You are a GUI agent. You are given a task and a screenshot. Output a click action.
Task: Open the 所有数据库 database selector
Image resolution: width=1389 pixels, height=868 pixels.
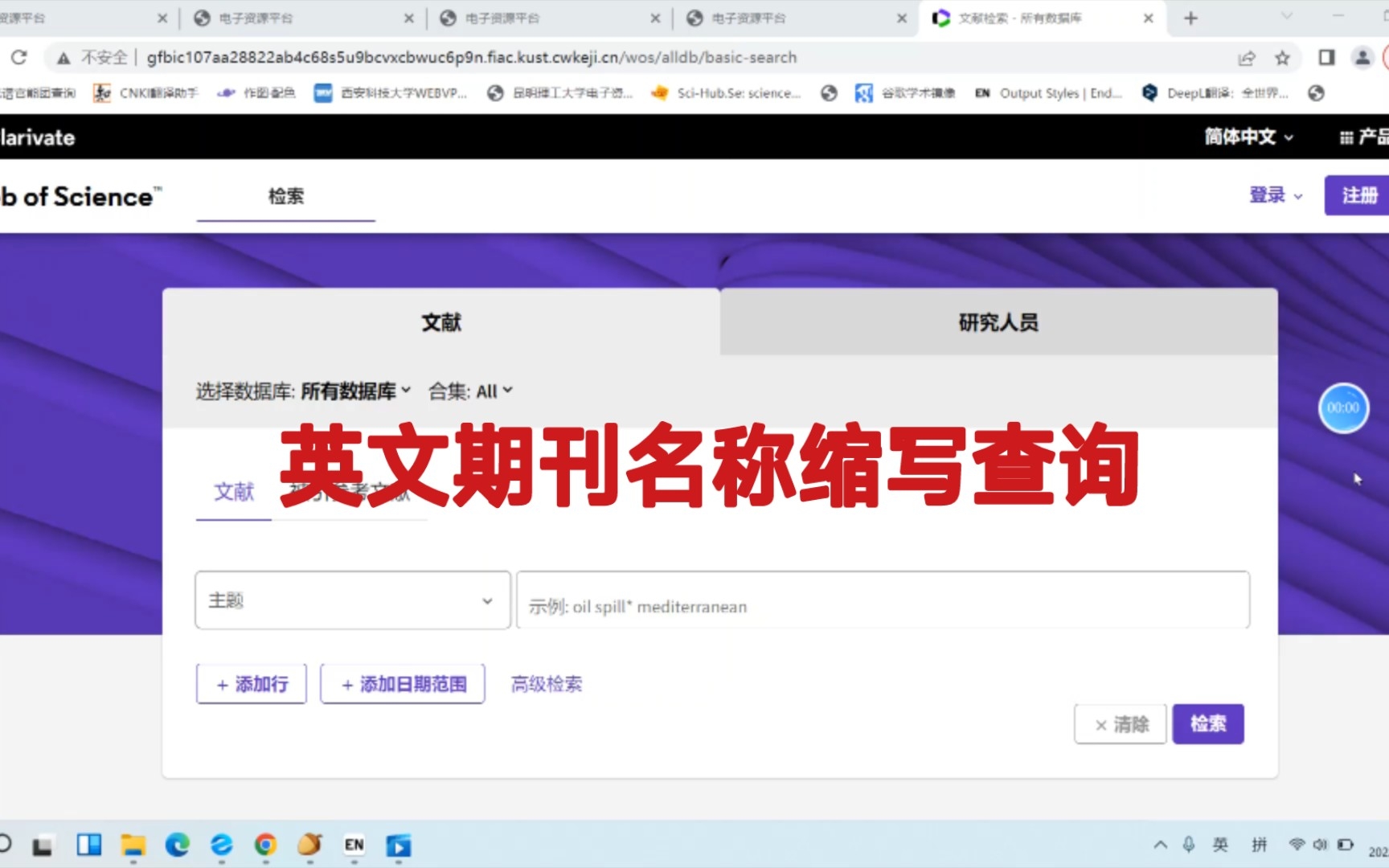356,391
